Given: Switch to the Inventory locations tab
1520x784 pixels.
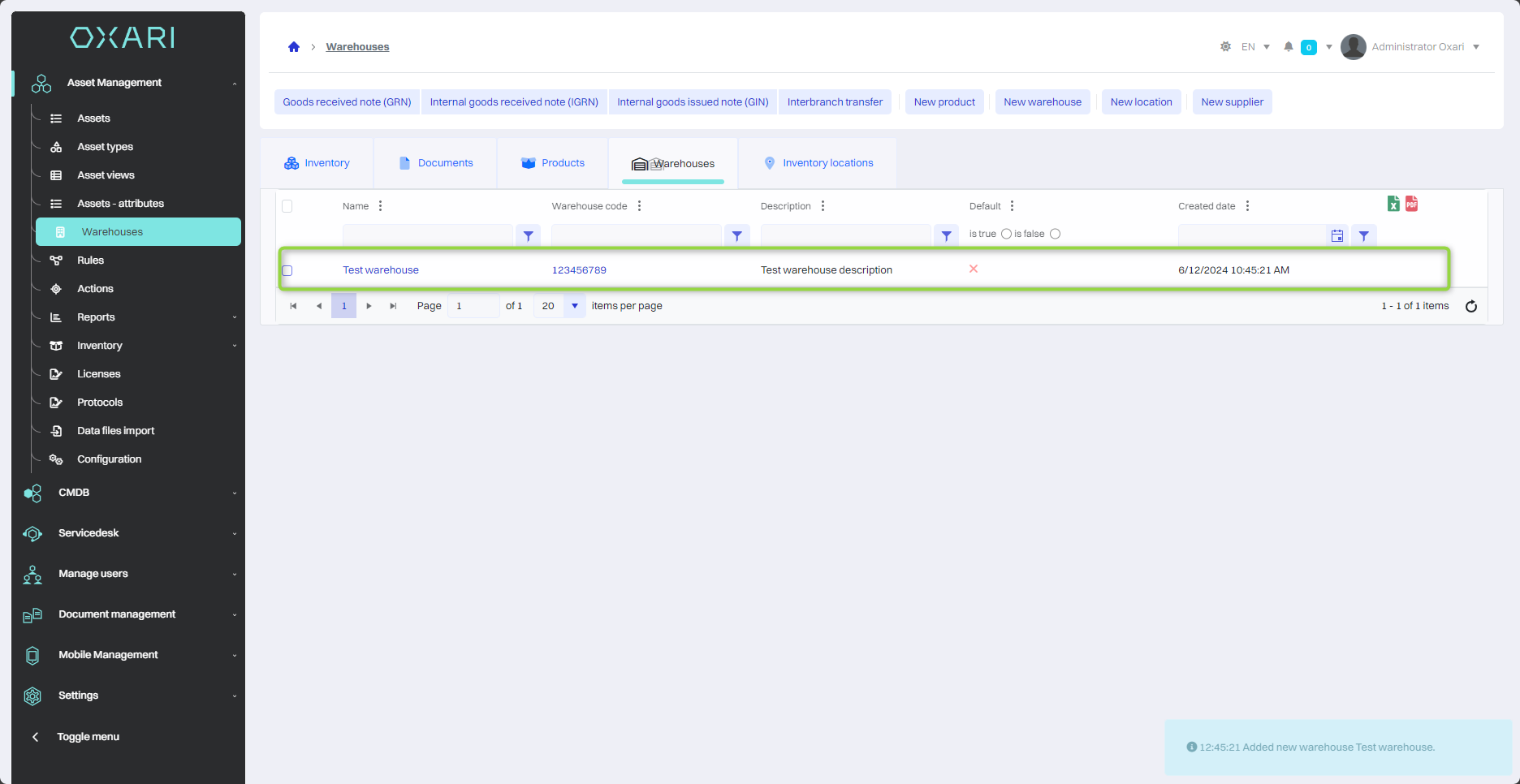Looking at the screenshot, I should (818, 163).
